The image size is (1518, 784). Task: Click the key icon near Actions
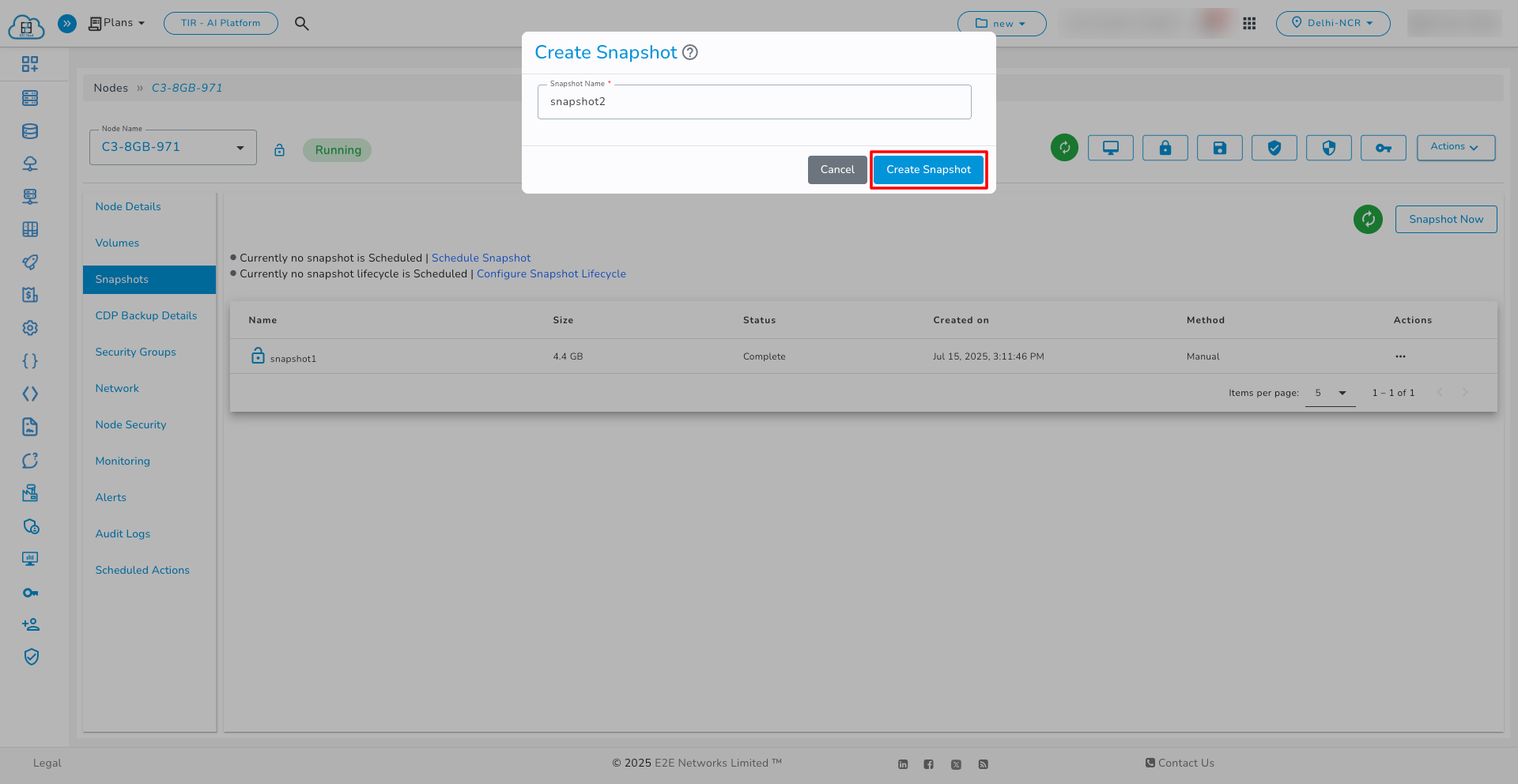(1383, 148)
